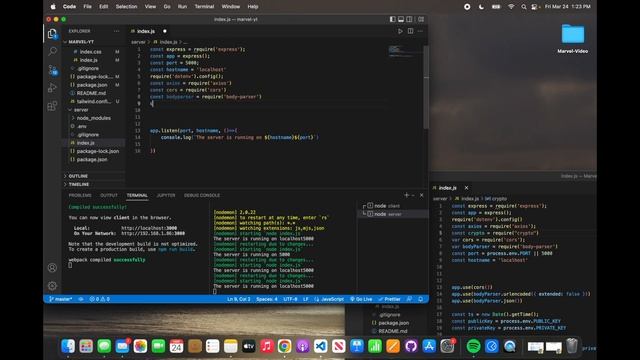640x360 pixels.
Task: Add a new terminal with plus icon
Action: [x=406, y=195]
